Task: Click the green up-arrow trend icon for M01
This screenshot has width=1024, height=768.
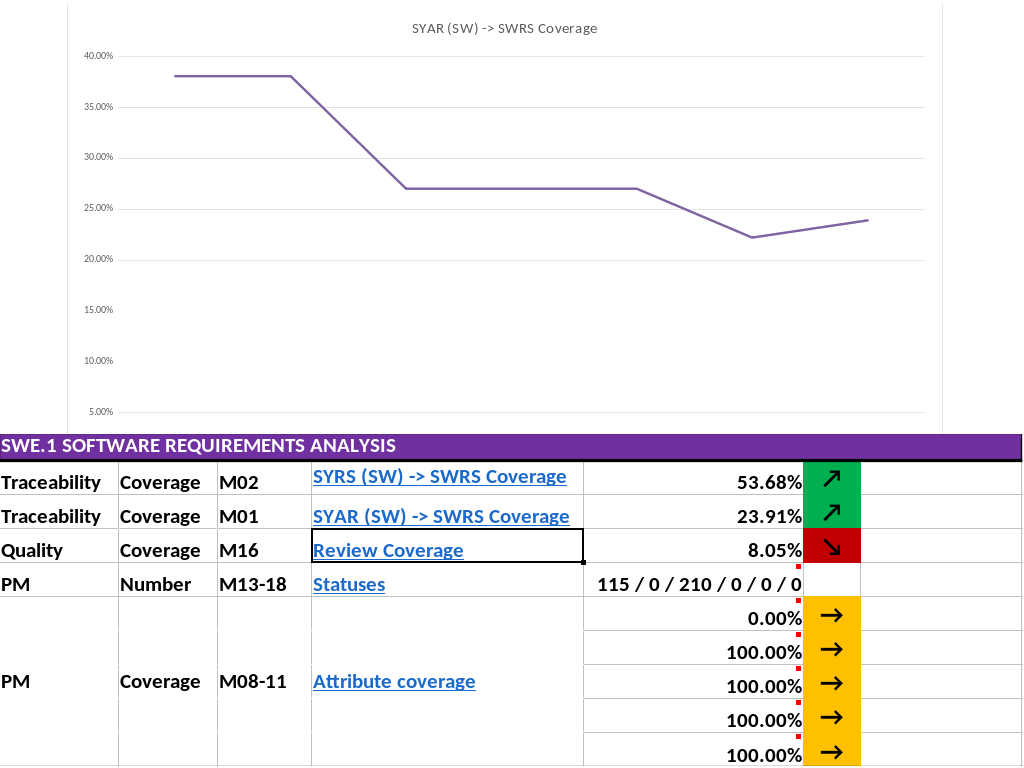Action: tap(831, 512)
